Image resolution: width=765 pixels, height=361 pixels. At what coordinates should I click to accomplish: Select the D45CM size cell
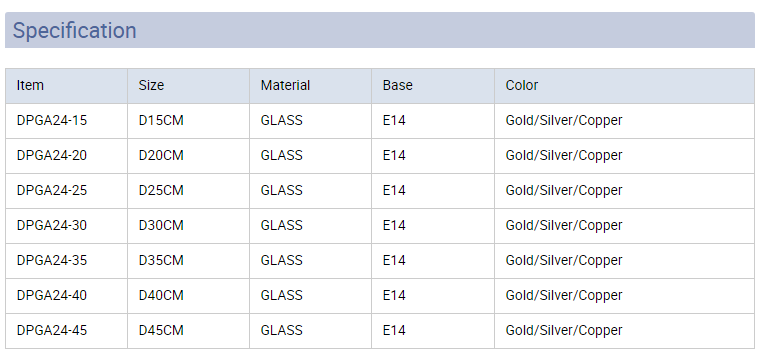(x=188, y=331)
